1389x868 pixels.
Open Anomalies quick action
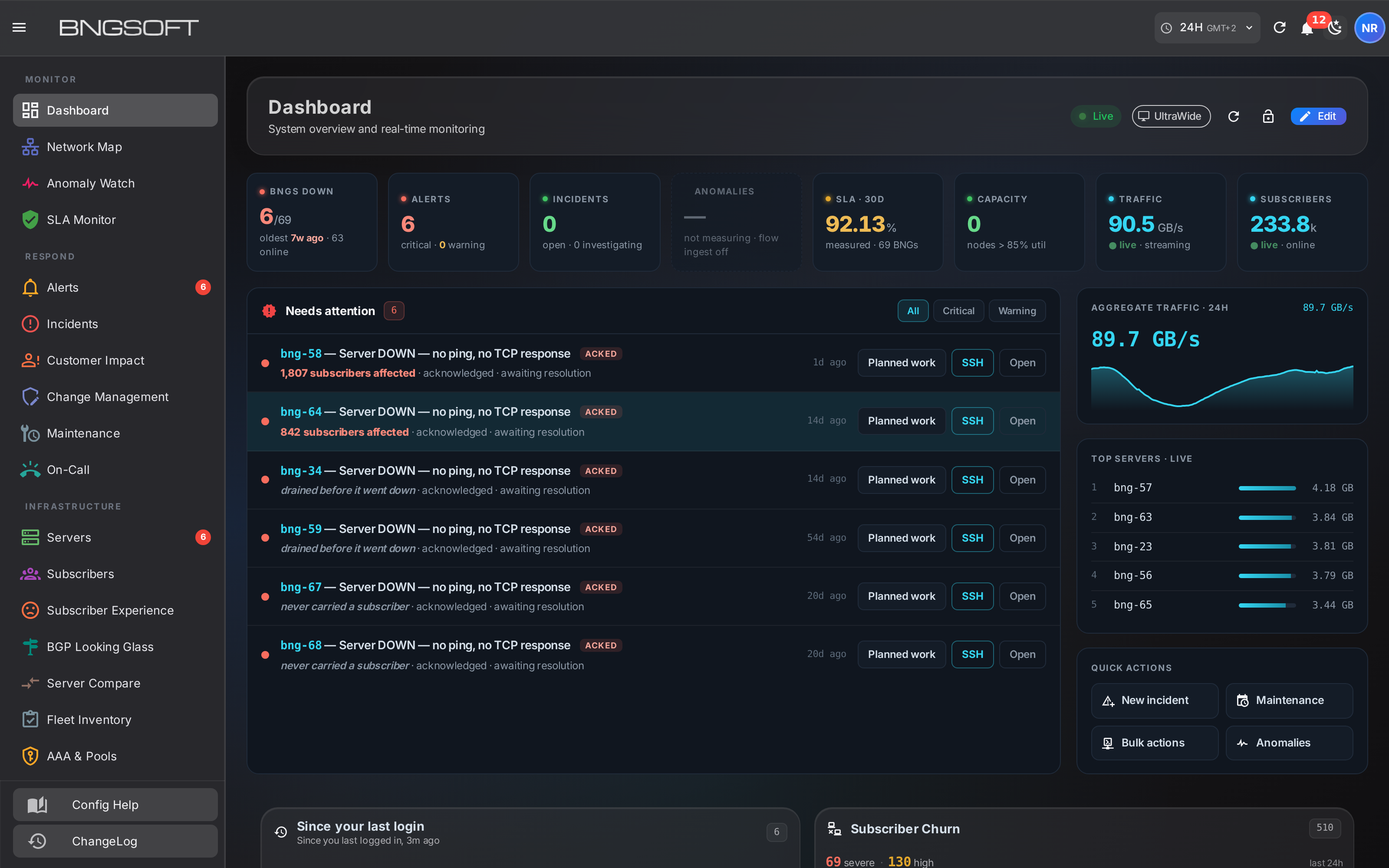click(x=1289, y=743)
